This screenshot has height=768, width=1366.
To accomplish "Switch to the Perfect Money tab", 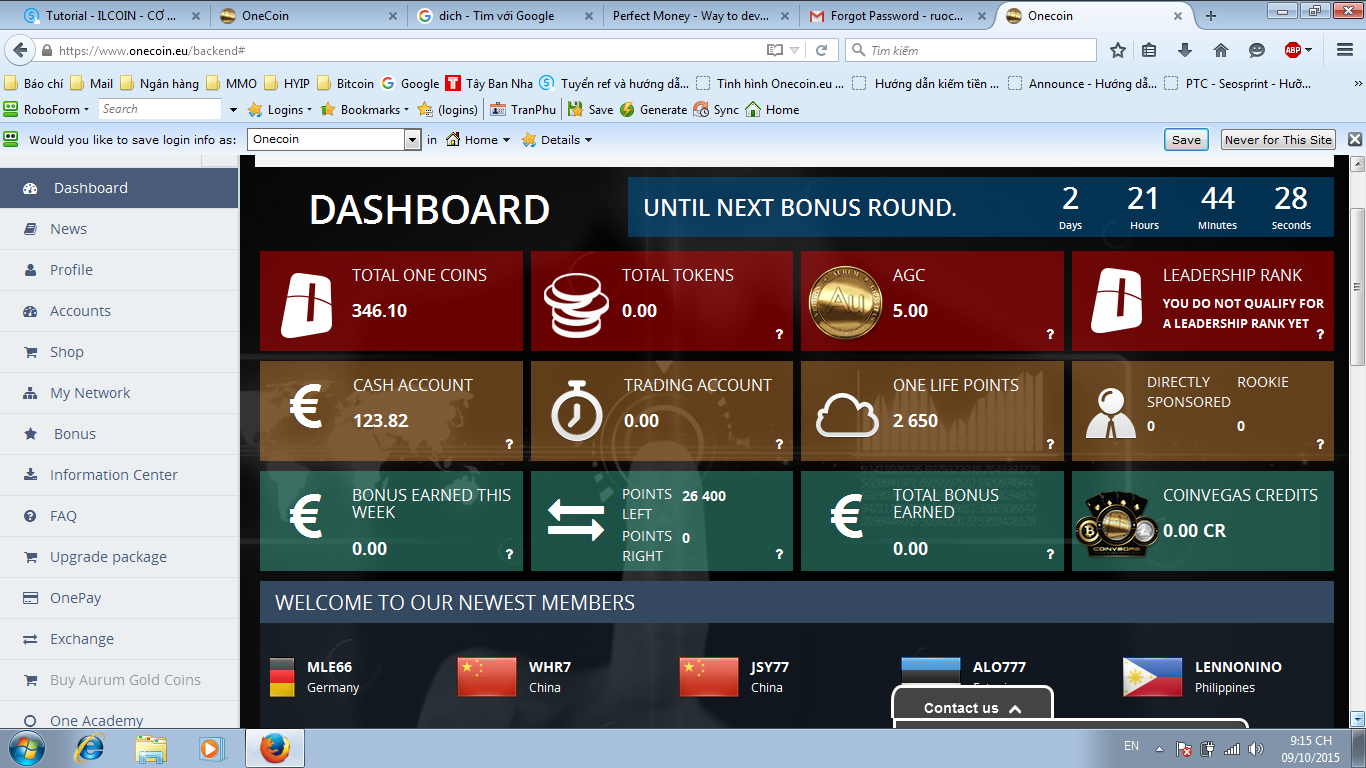I will 702,16.
